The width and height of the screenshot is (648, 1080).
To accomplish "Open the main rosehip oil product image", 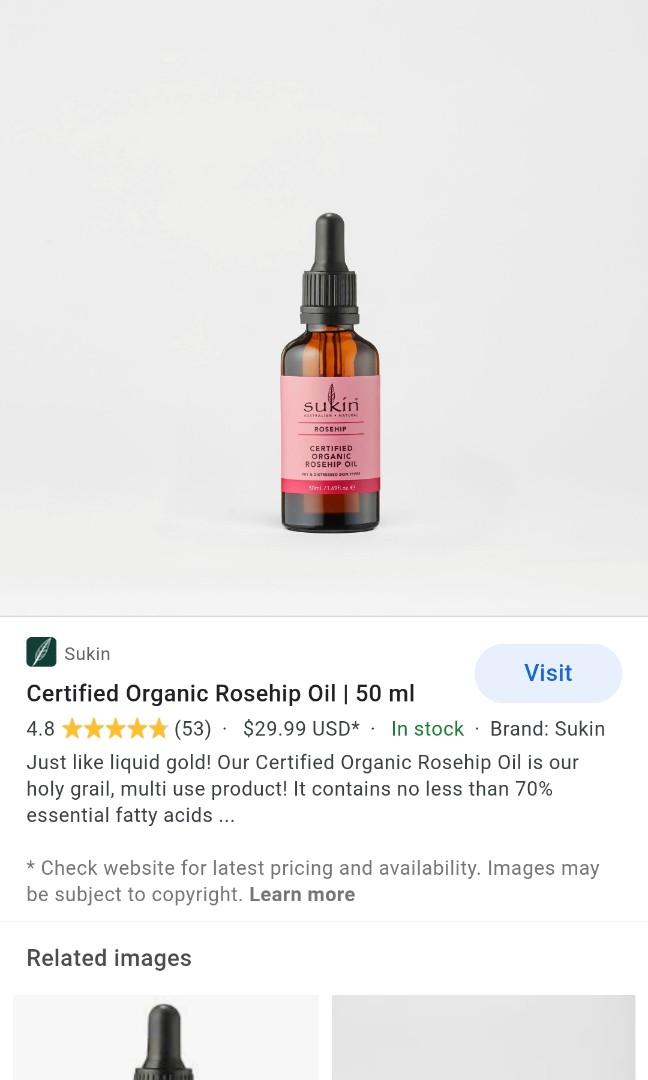I will click(324, 308).
